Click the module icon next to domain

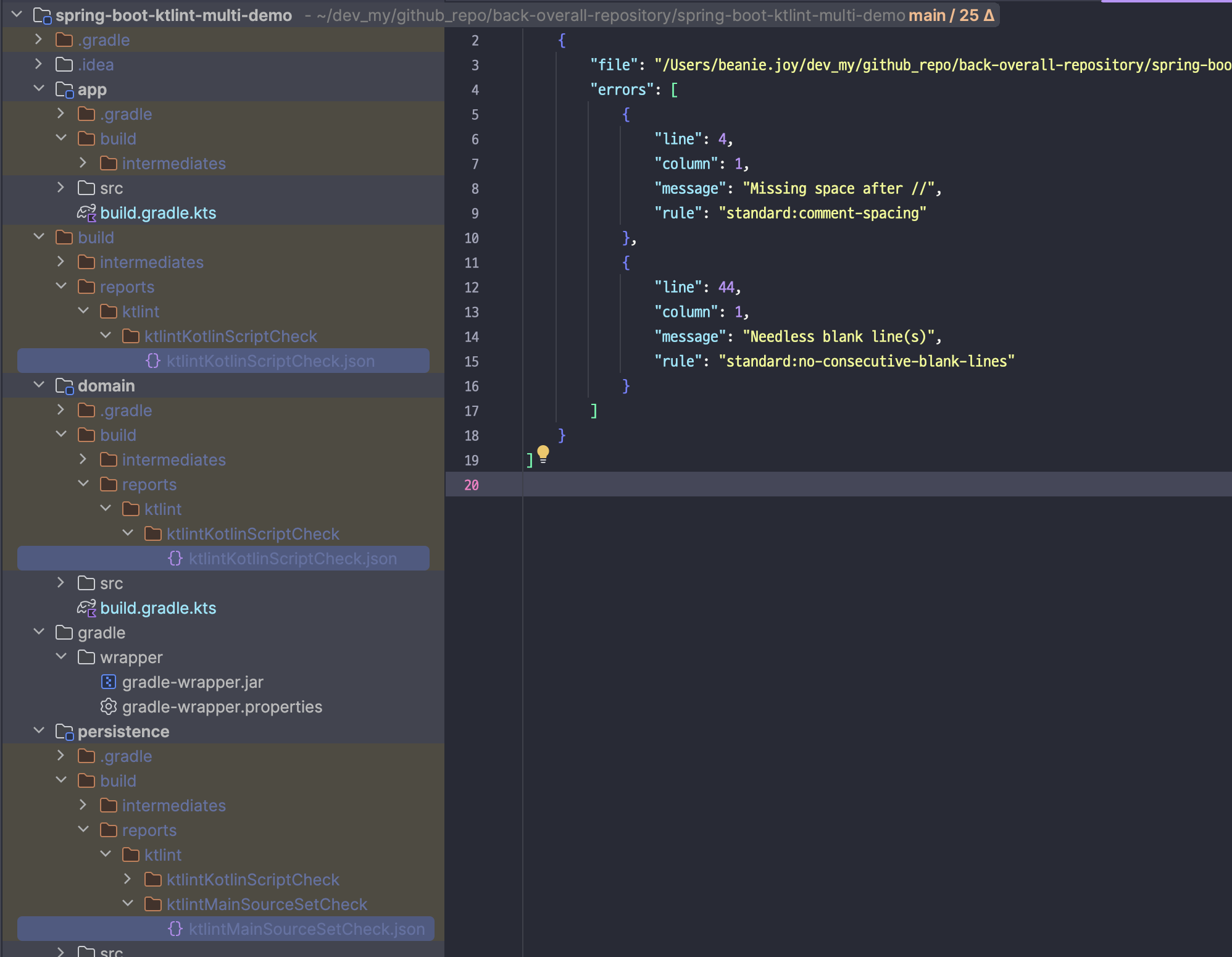(64, 385)
